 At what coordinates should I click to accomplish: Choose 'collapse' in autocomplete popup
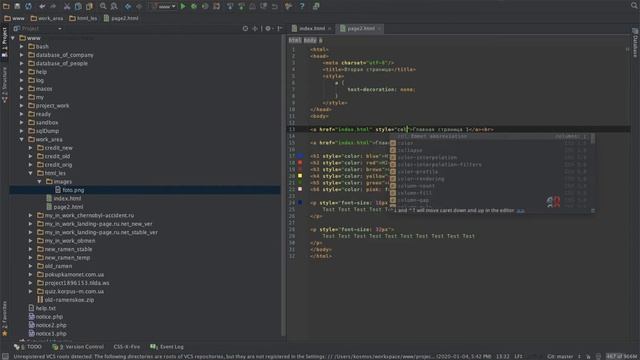pyautogui.click(x=492, y=150)
